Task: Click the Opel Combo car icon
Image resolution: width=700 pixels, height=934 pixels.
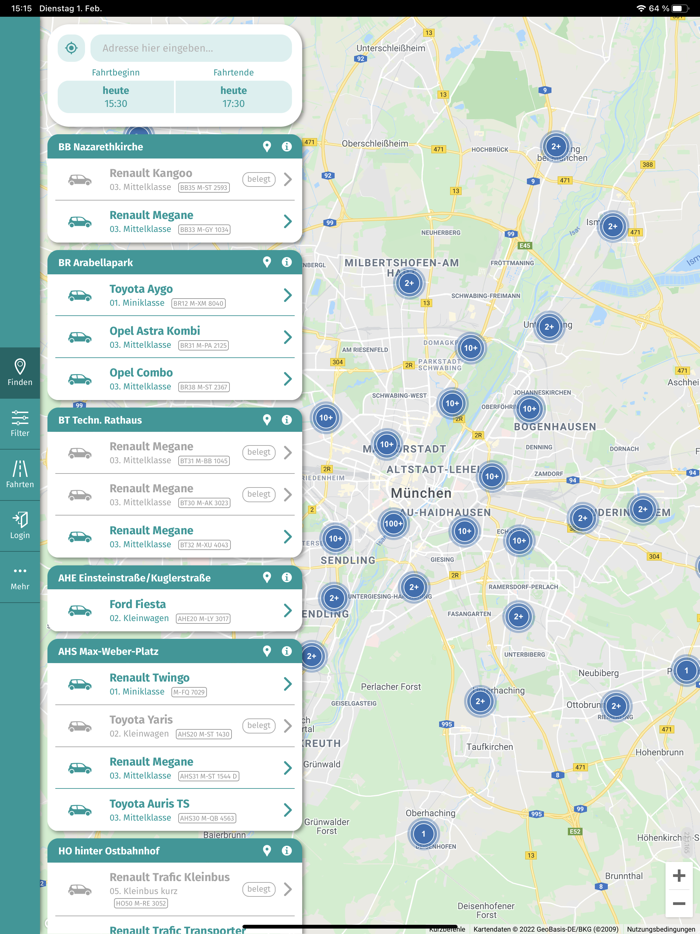Action: (x=80, y=379)
